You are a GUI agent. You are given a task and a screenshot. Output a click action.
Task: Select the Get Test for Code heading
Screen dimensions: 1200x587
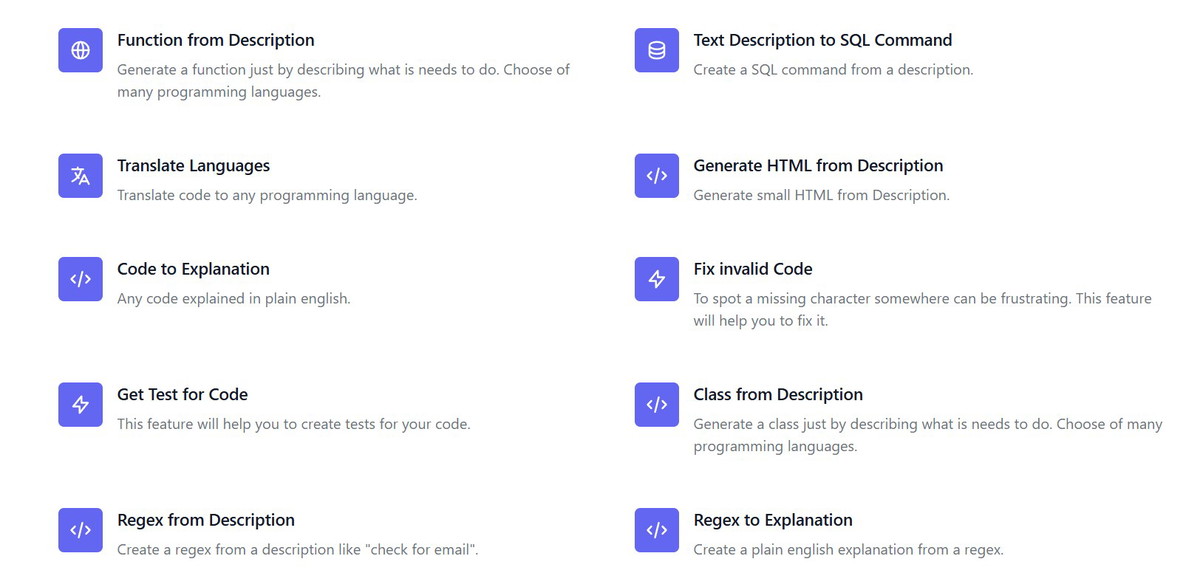click(x=182, y=394)
